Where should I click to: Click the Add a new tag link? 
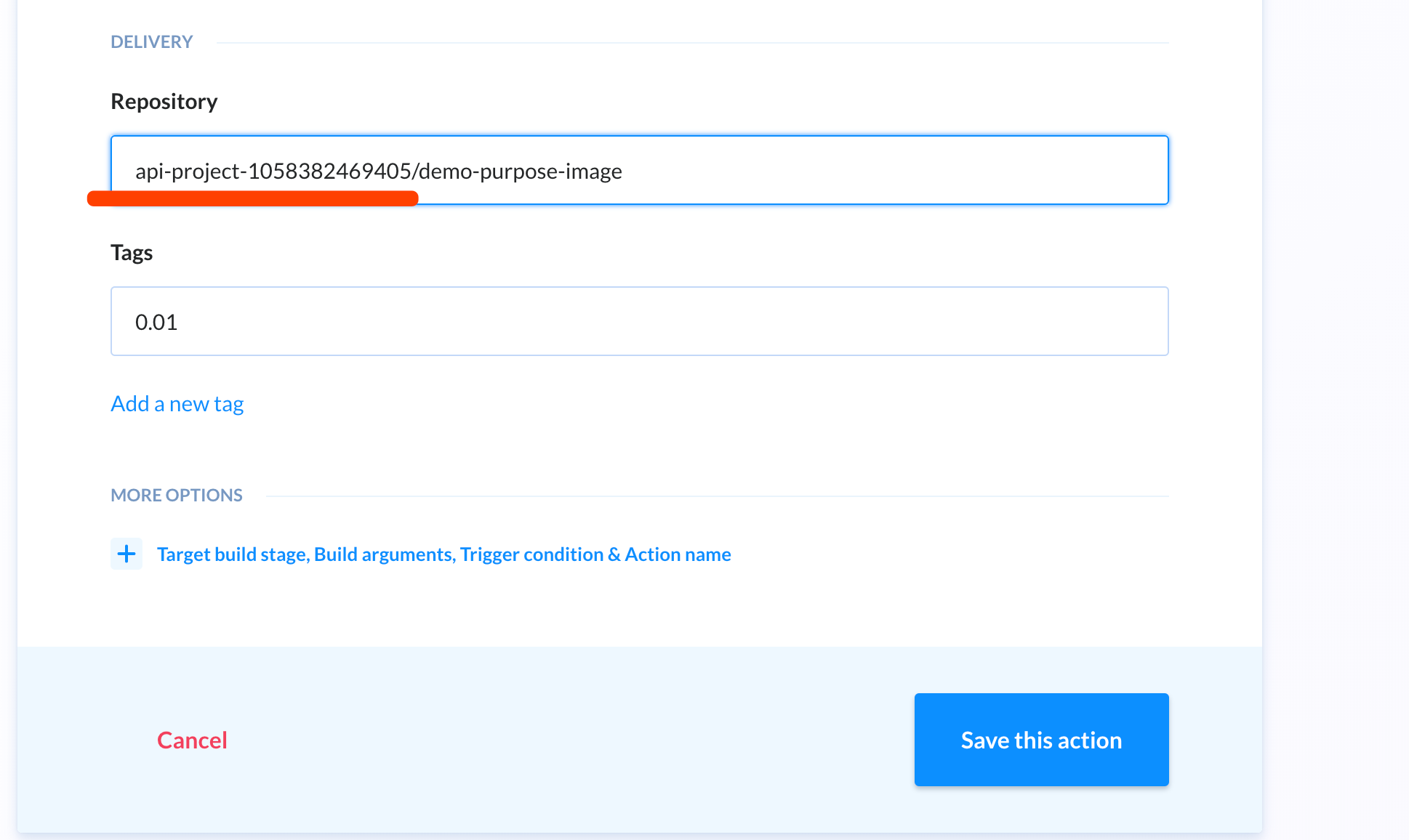click(177, 403)
